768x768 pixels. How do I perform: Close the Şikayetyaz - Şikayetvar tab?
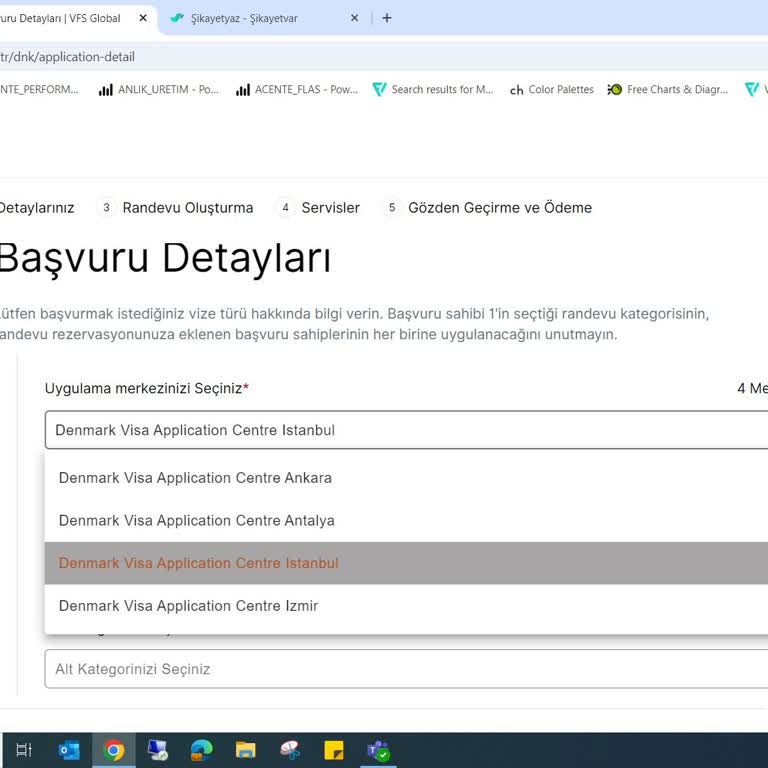tap(355, 18)
